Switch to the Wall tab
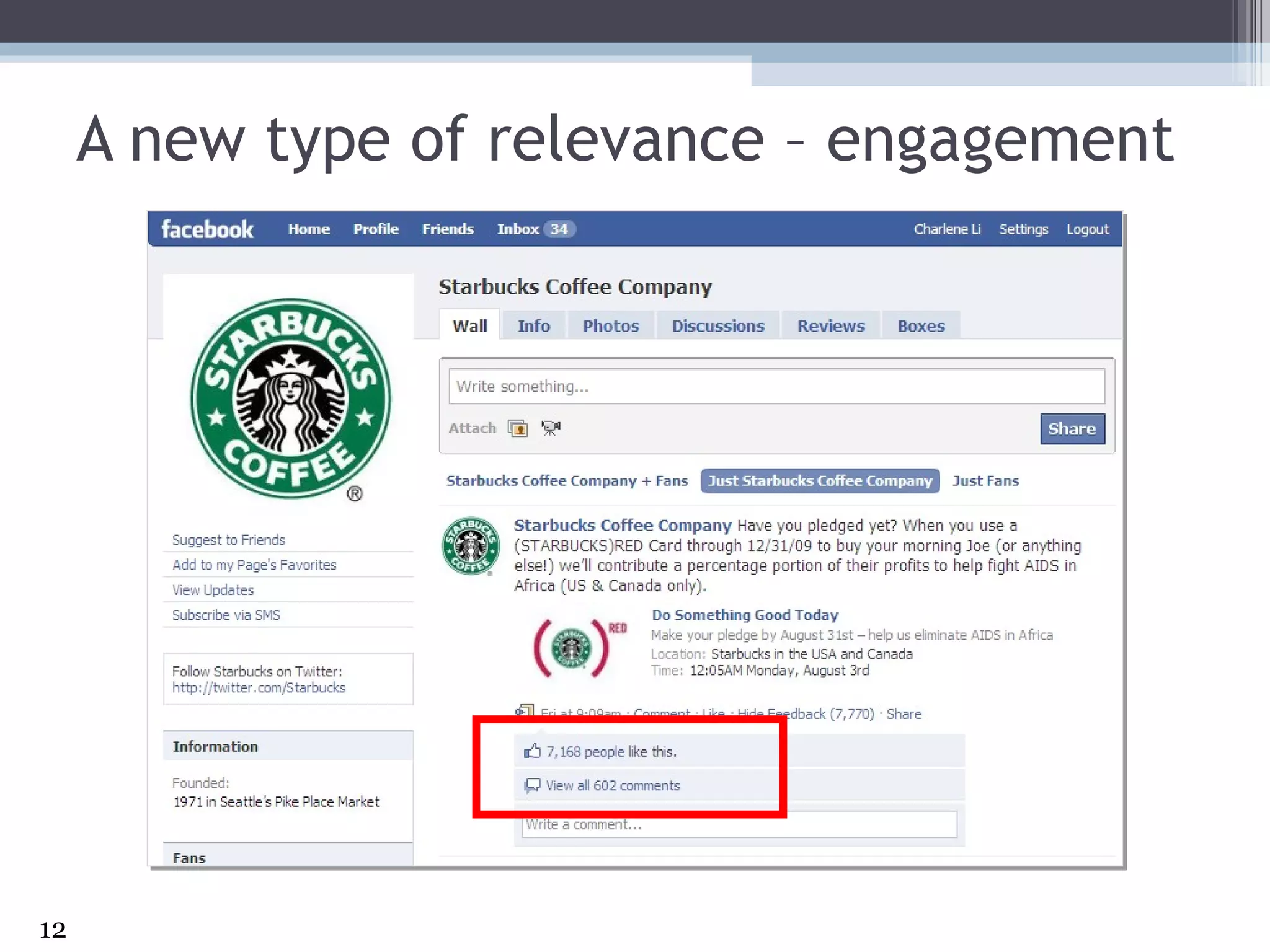Viewport: 1270px width, 952px height. coord(469,325)
